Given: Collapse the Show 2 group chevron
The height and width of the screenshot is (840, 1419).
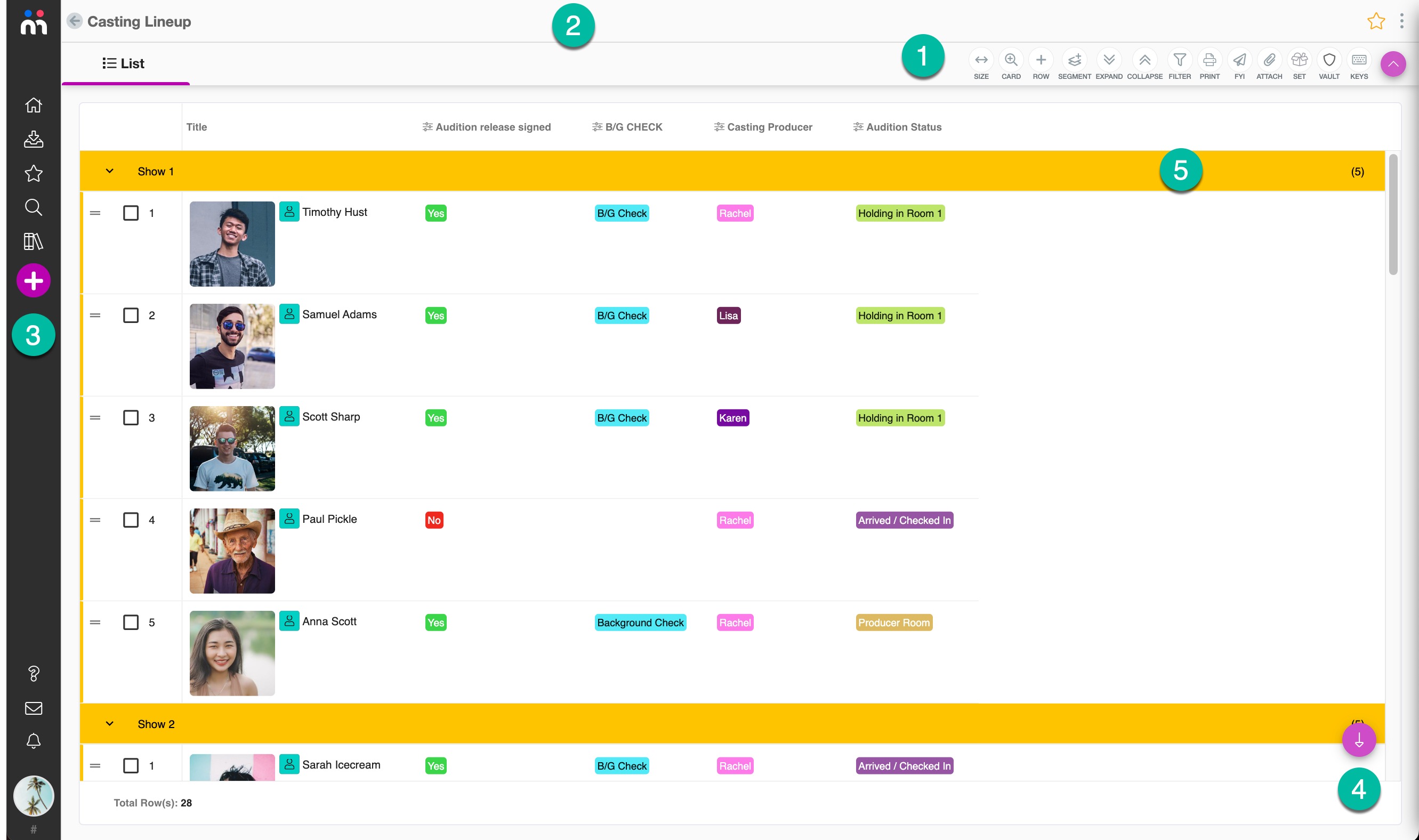Looking at the screenshot, I should [110, 724].
